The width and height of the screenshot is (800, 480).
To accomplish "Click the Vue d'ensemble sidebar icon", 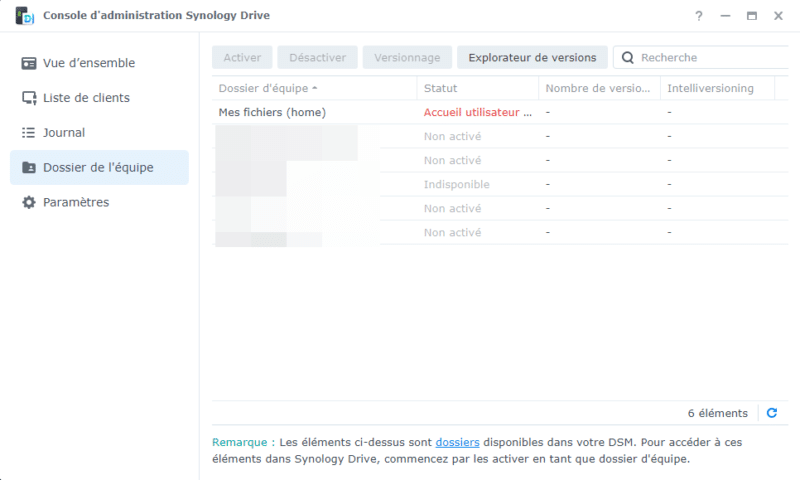I will pyautogui.click(x=29, y=63).
